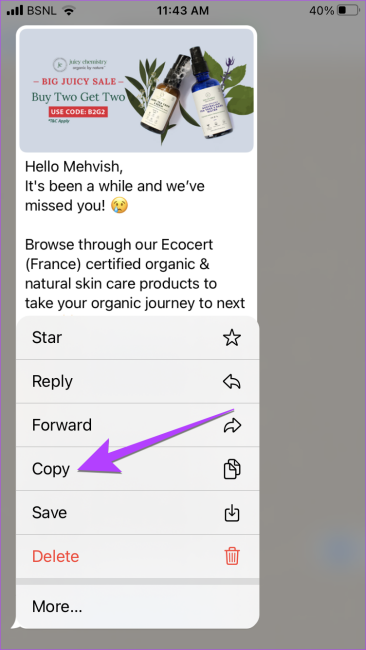Open the More... menu option
The height and width of the screenshot is (650, 366).
(x=138, y=606)
